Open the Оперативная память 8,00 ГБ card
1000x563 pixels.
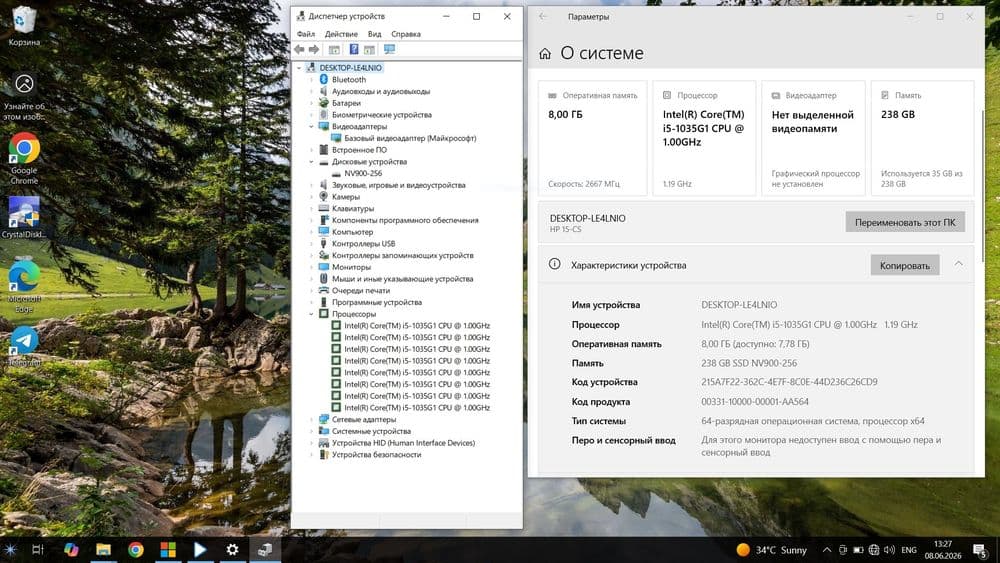click(592, 138)
